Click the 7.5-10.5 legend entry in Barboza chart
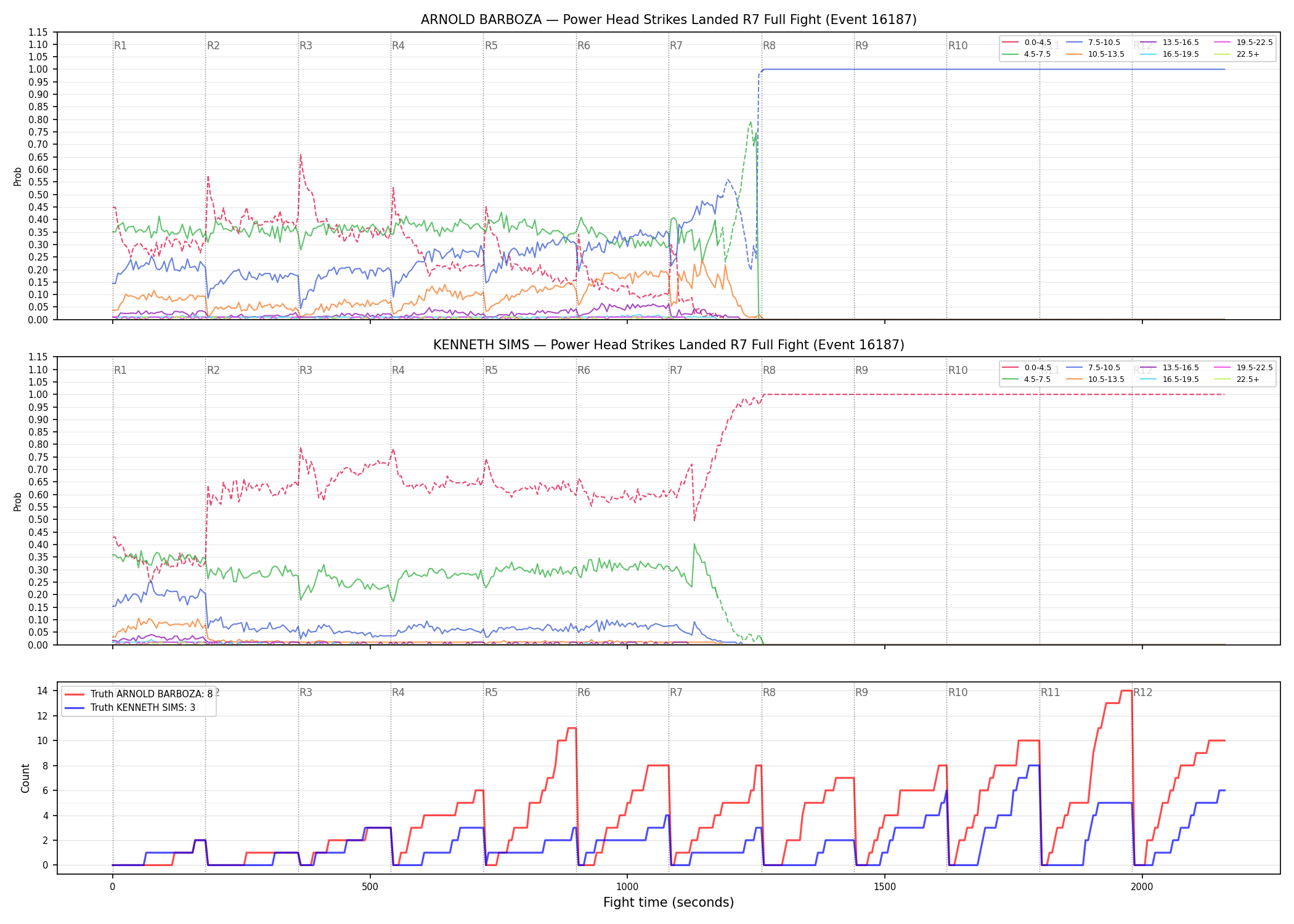The height and width of the screenshot is (924, 1294). [1093, 43]
